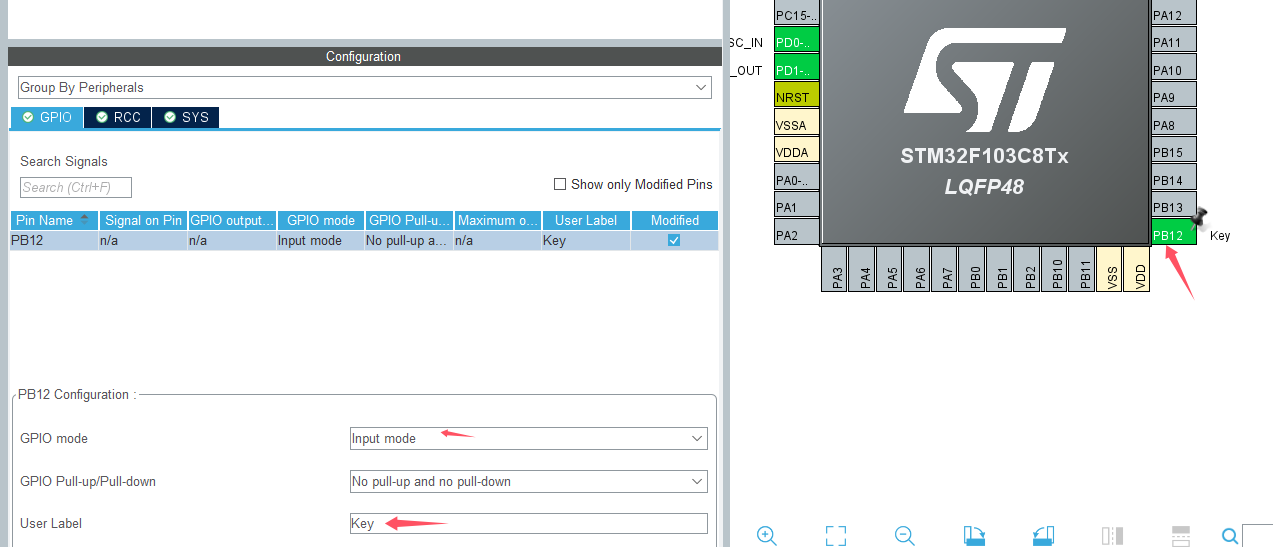Click the pin search field beside magnifier

pyautogui.click(x=1258, y=535)
